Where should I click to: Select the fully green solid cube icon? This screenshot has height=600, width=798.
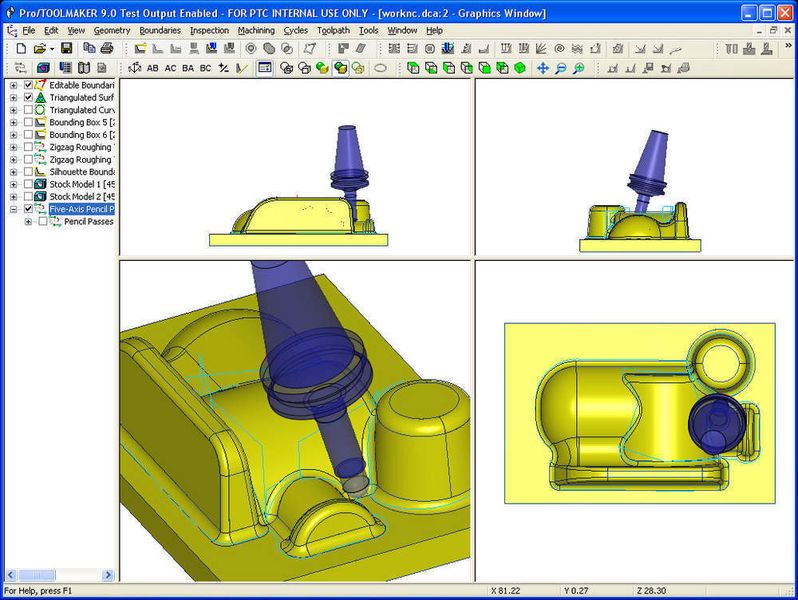coord(520,68)
